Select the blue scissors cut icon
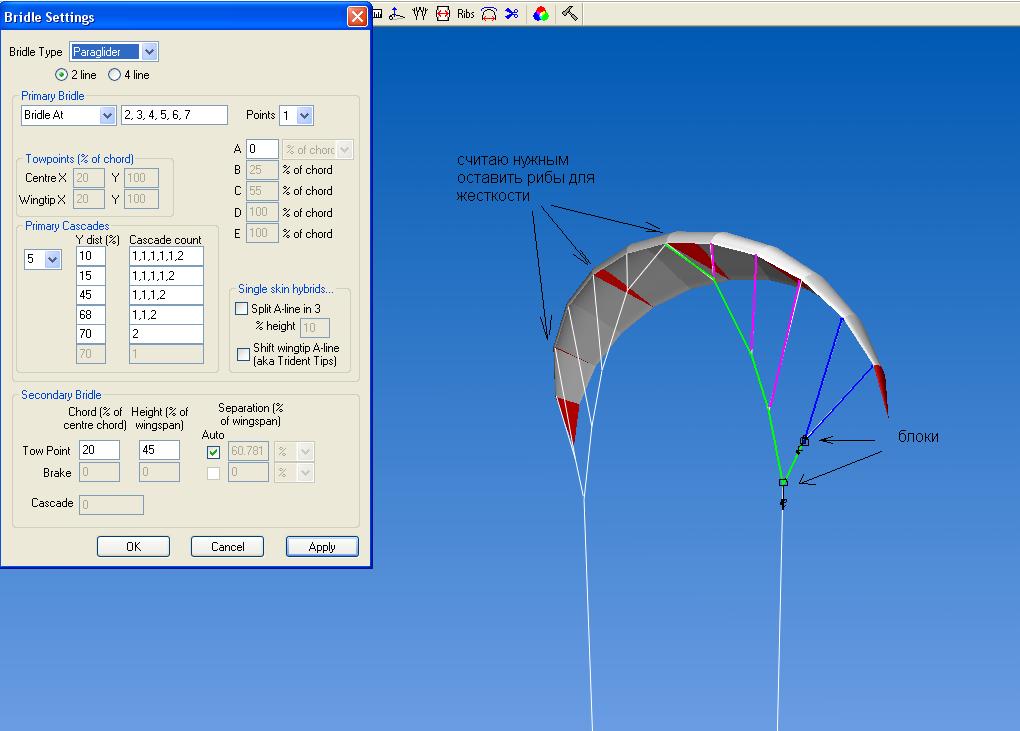The image size is (1020, 731). point(512,14)
